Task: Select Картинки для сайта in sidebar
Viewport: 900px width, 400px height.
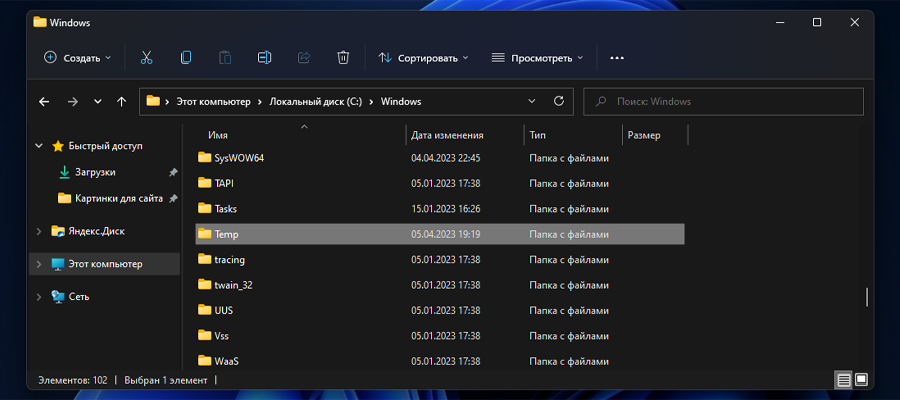Action: [x=119, y=198]
